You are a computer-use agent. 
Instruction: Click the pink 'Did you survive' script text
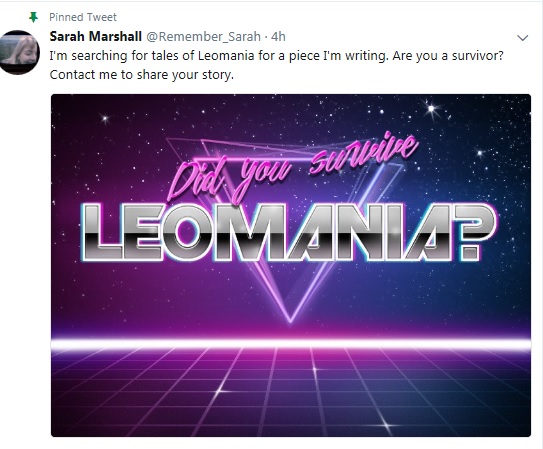coord(293,168)
